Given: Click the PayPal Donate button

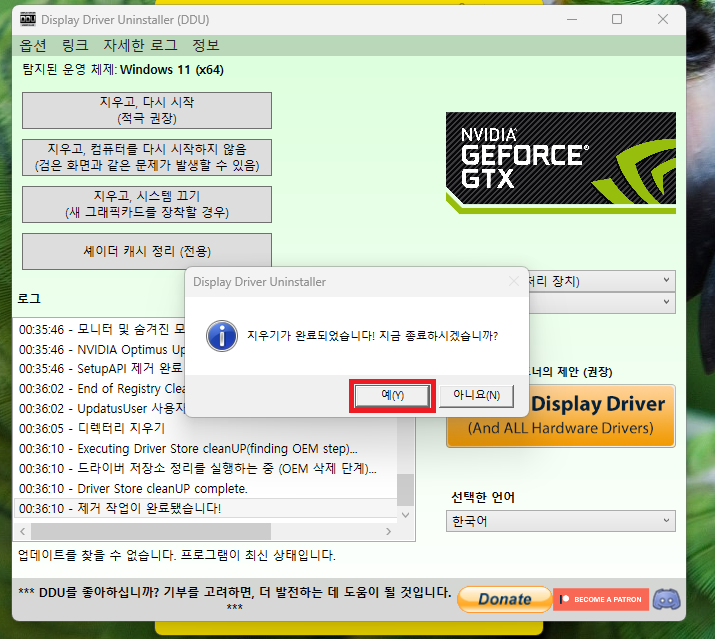Looking at the screenshot, I should [504, 599].
